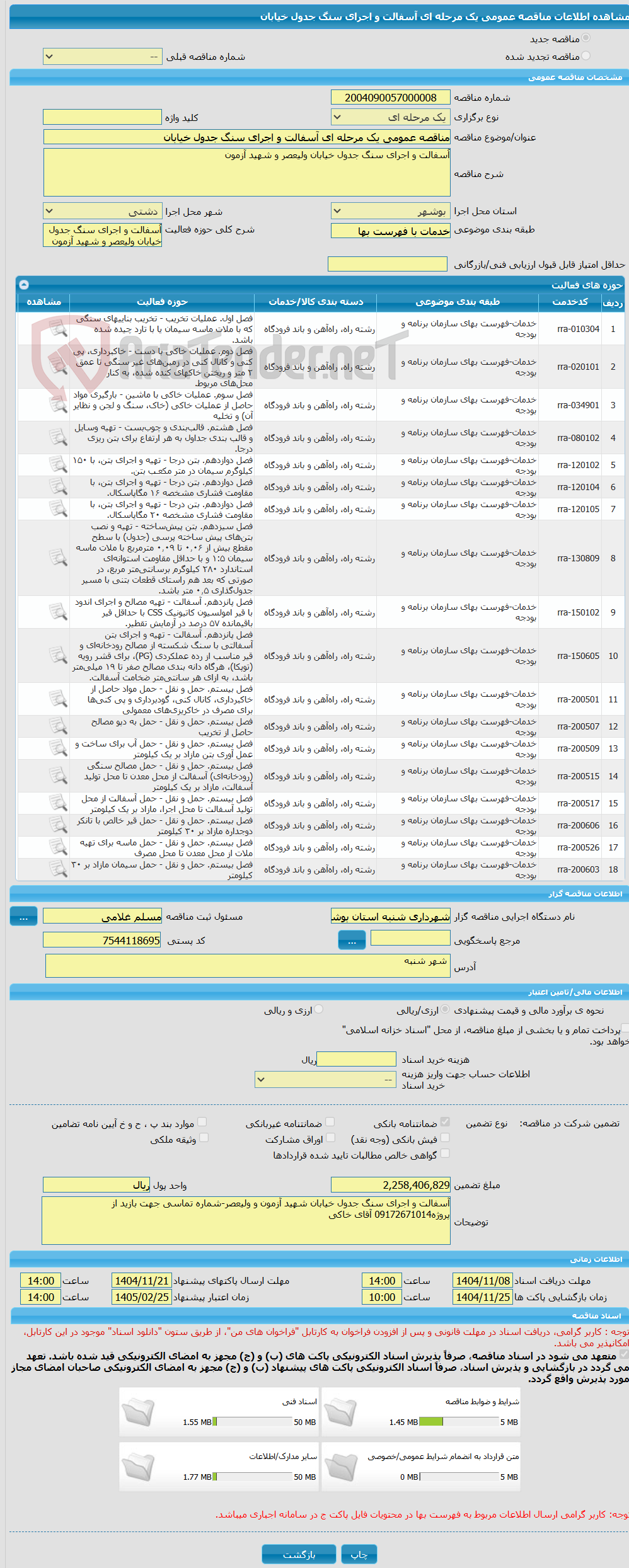Click مبلغ تضمین field
The width and height of the screenshot is (629, 1568).
pyautogui.click(x=391, y=1185)
